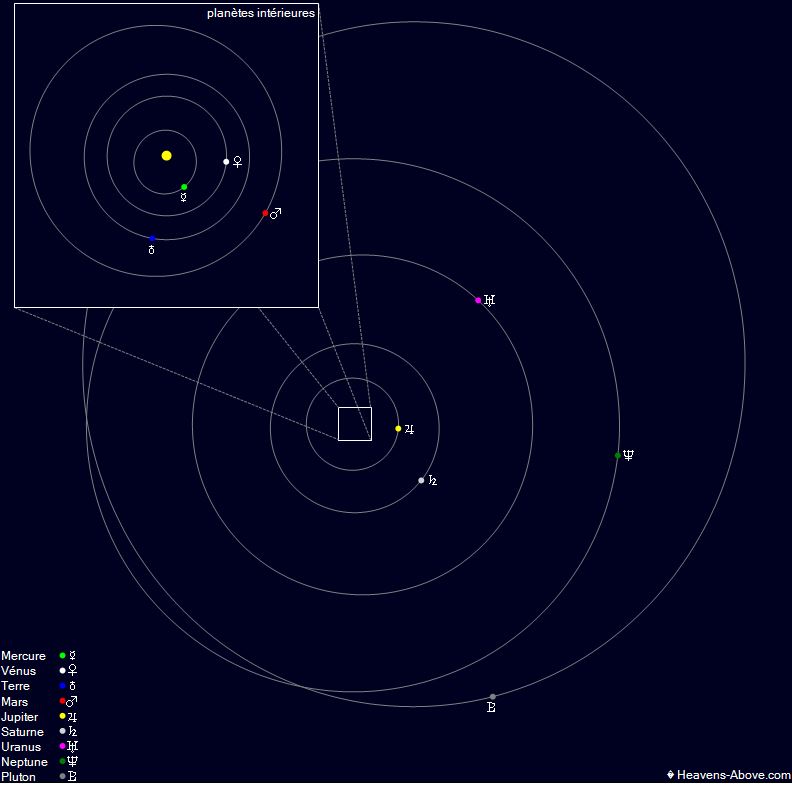This screenshot has width=792, height=786.
Task: Click Saturn's grey dot on the main chart
Action: pos(421,481)
